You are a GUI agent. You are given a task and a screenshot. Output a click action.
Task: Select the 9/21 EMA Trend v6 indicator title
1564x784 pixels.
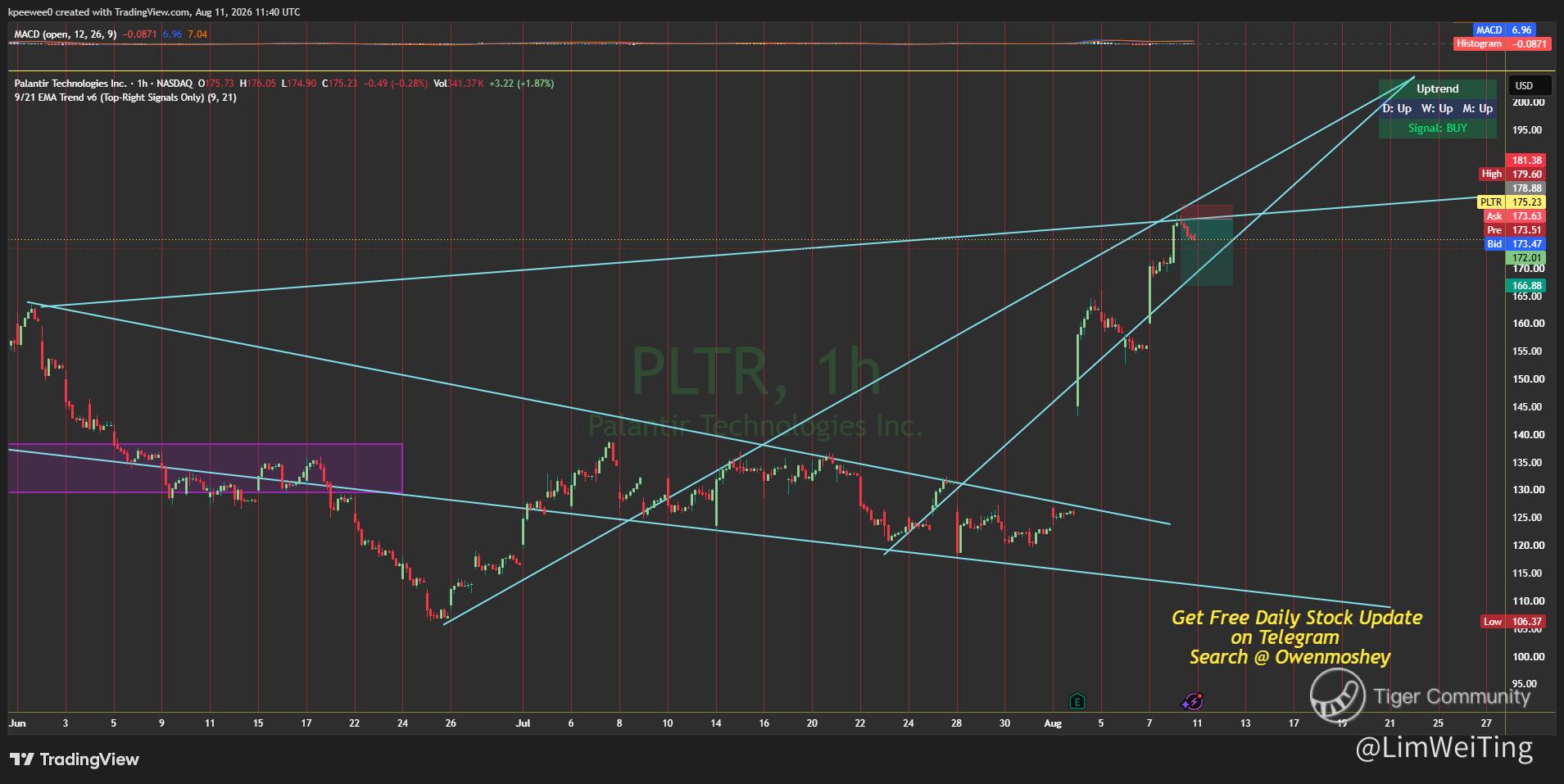pyautogui.click(x=125, y=97)
